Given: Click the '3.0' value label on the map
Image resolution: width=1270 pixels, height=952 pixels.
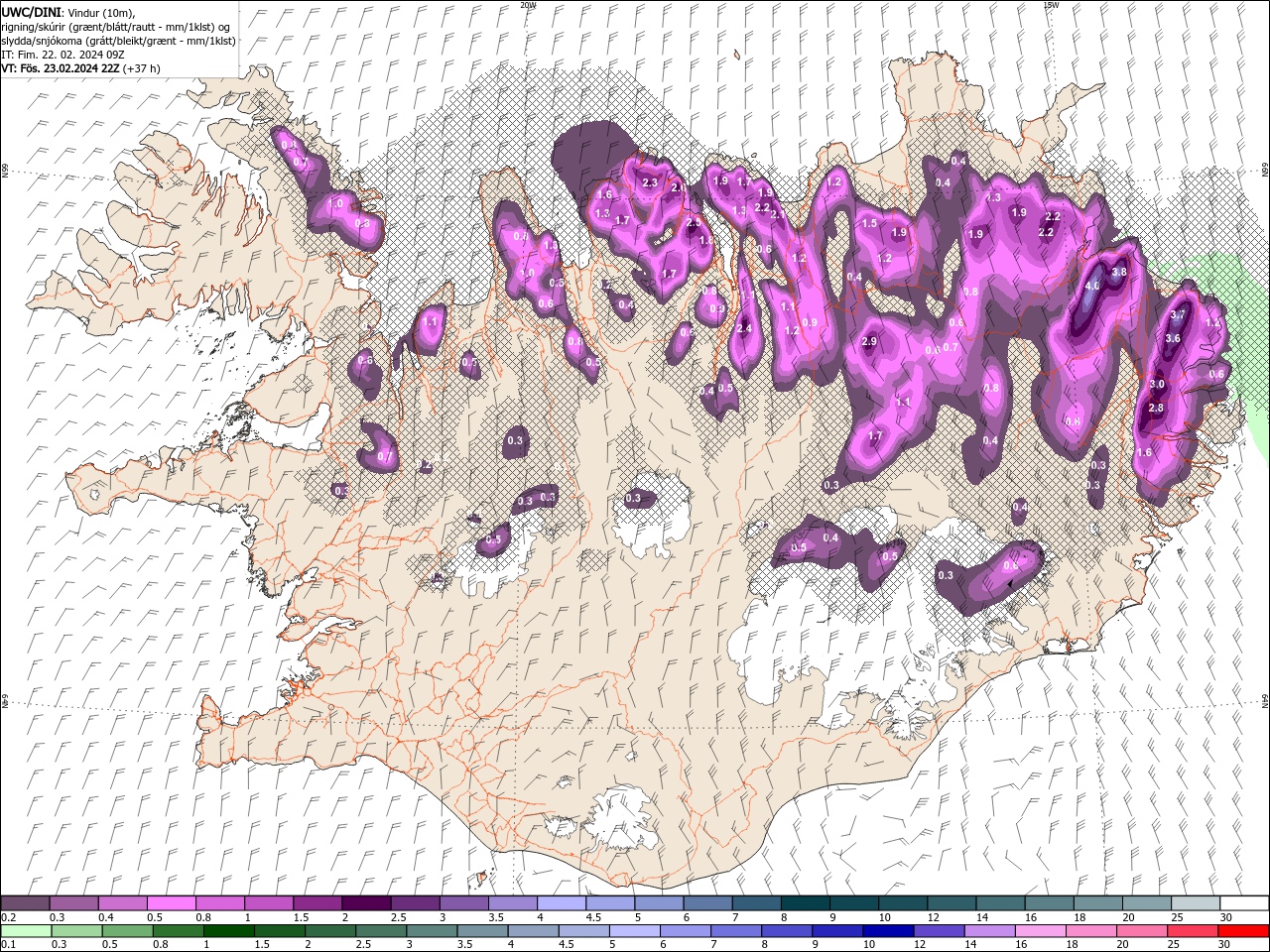Looking at the screenshot, I should pyautogui.click(x=1157, y=384).
